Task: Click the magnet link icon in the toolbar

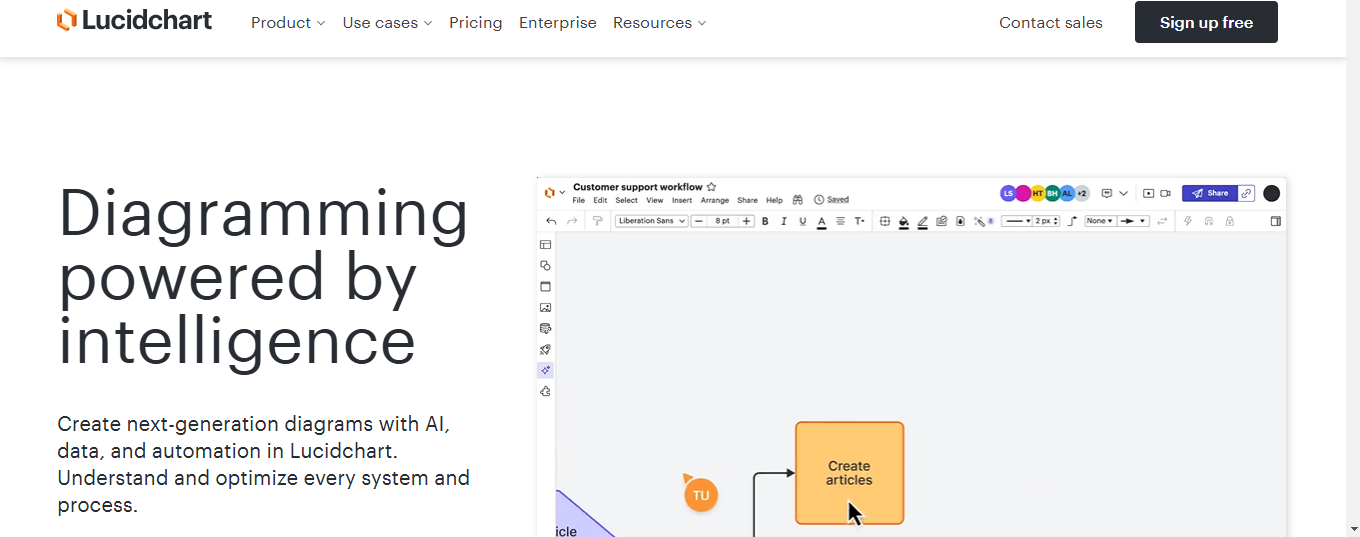Action: pos(1209,221)
